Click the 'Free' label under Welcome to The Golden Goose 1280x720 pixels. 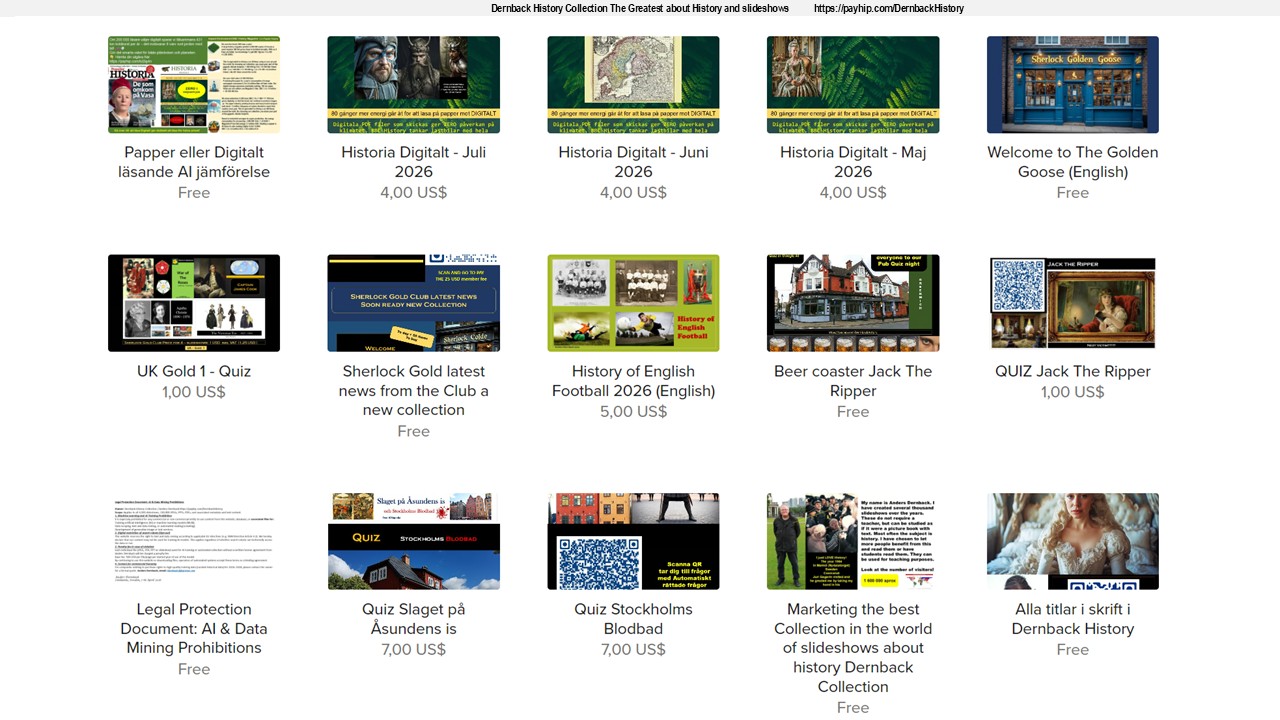tap(1073, 193)
